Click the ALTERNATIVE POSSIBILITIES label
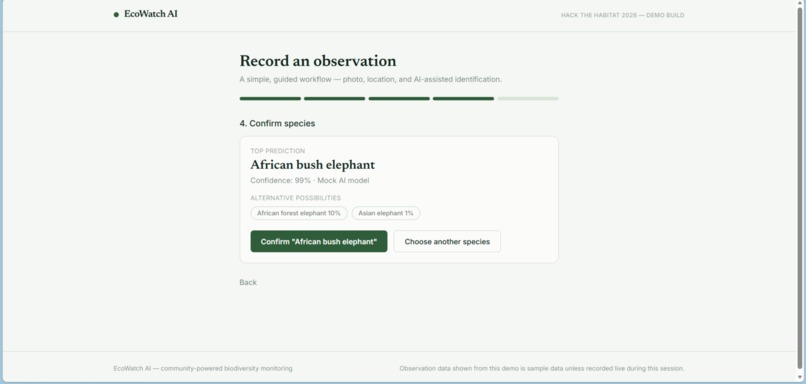The height and width of the screenshot is (384, 806). pyautogui.click(x=296, y=198)
